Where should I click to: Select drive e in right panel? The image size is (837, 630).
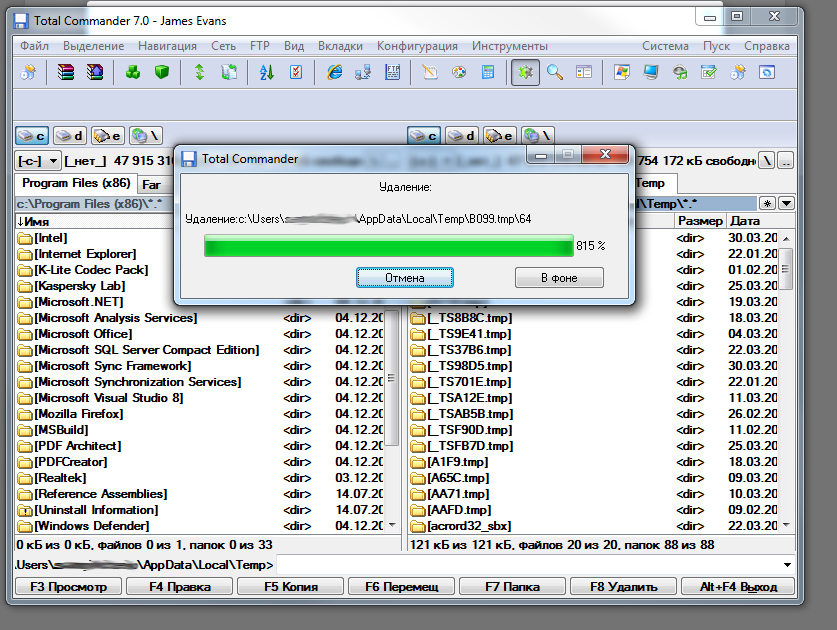point(498,135)
